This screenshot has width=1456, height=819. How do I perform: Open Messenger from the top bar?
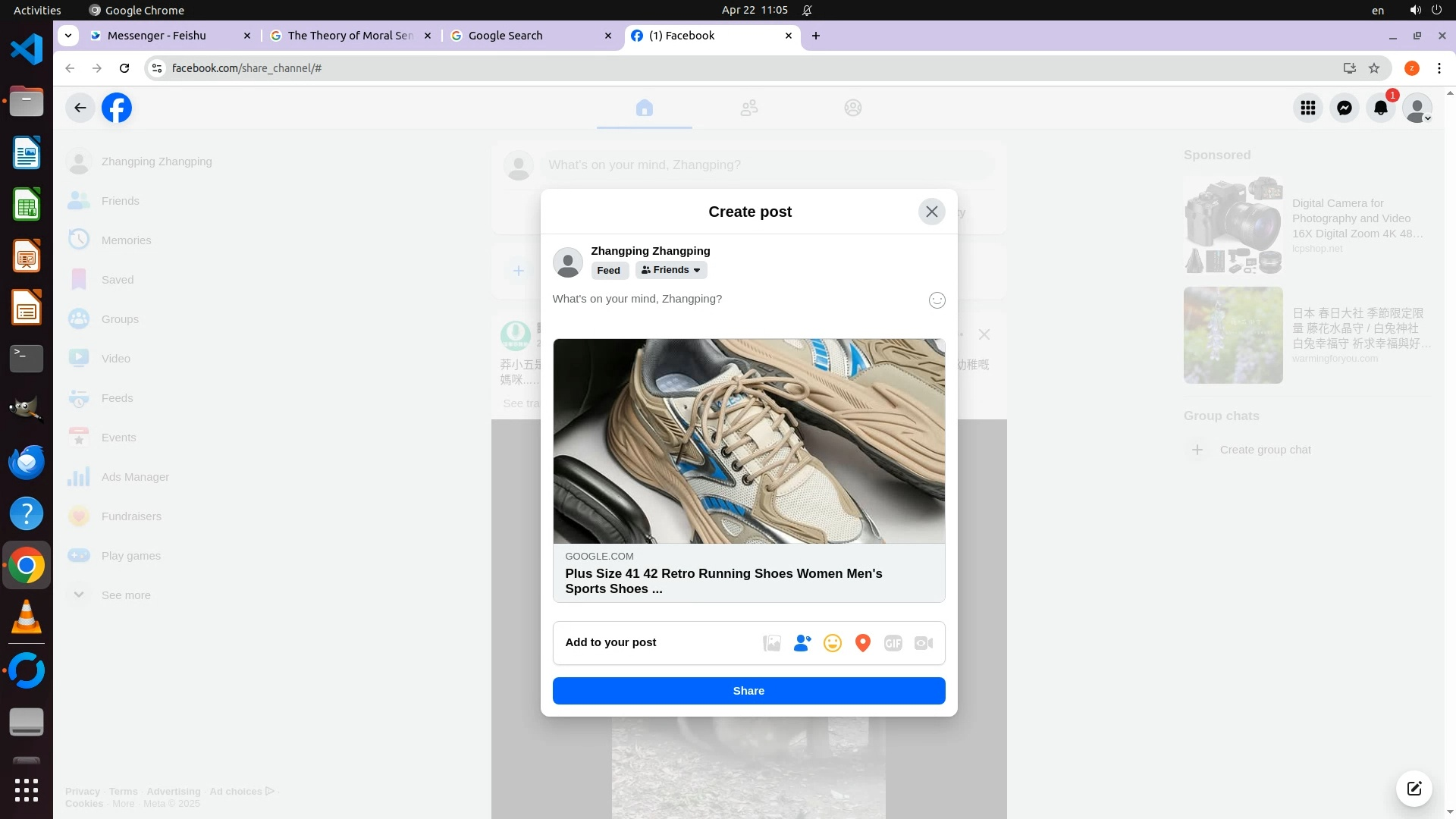point(1345,108)
